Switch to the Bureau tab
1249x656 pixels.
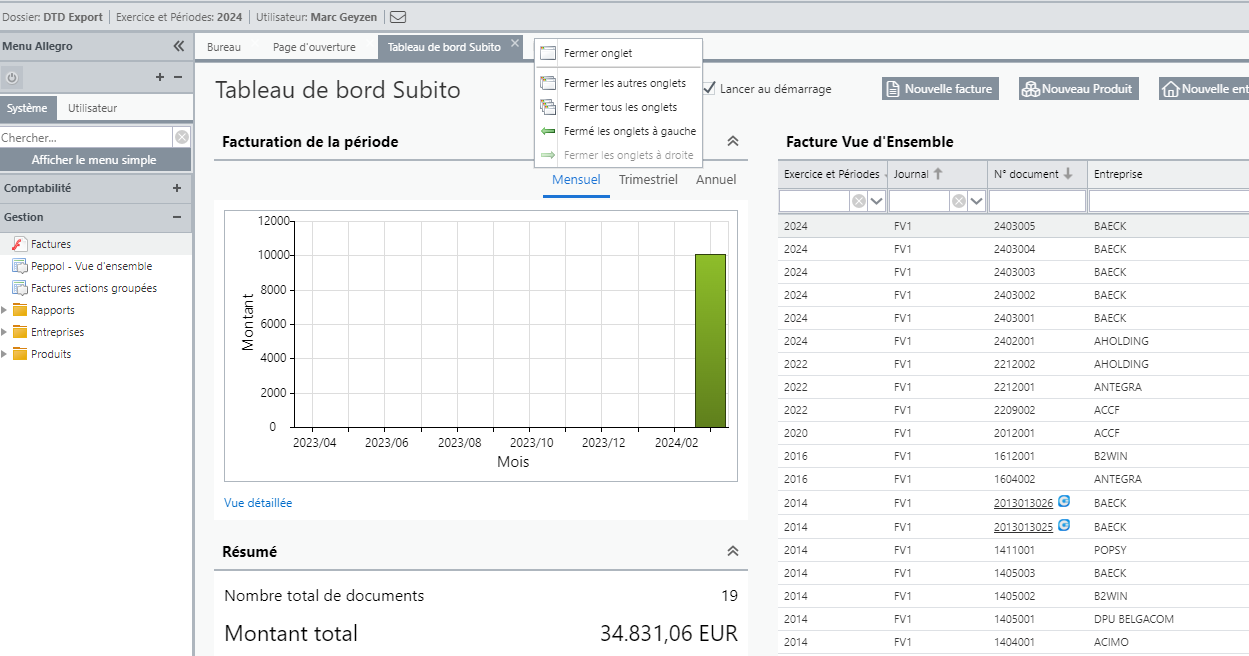pos(224,47)
